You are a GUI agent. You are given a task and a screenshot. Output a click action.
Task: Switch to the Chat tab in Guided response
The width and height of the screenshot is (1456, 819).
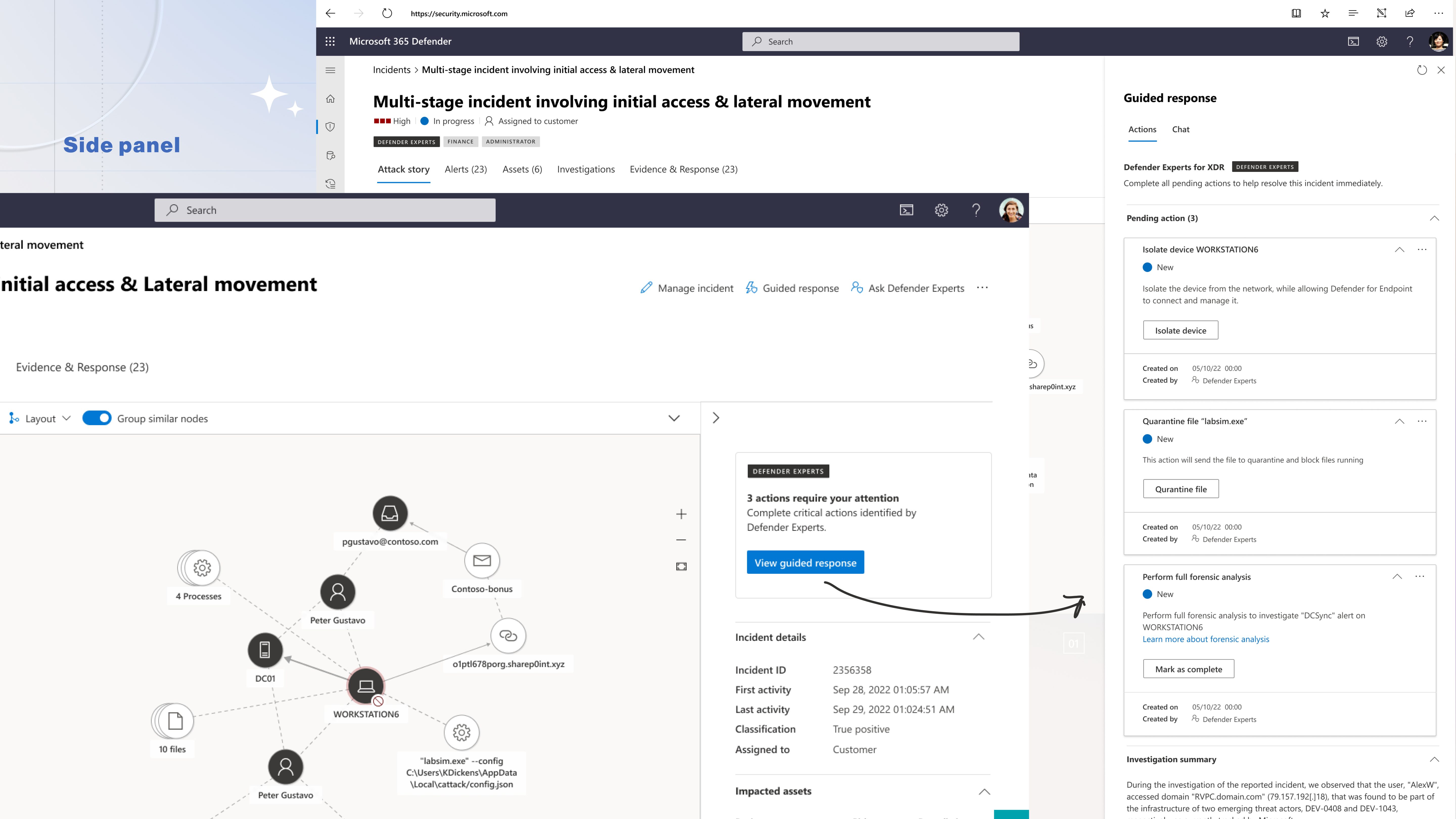pos(1180,129)
